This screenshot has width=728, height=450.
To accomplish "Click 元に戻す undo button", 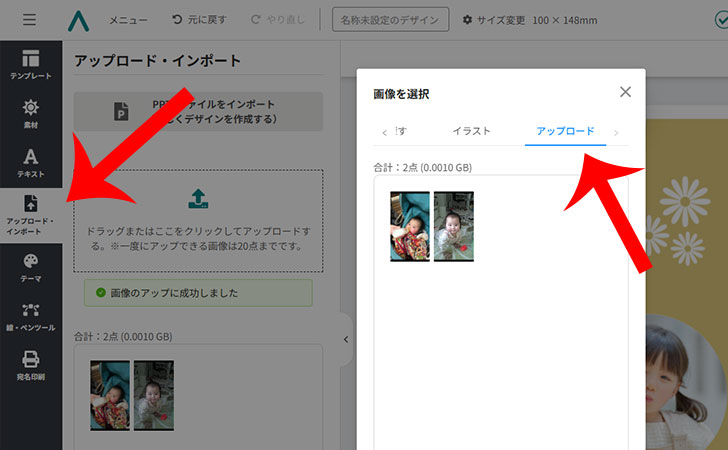I will (x=199, y=20).
